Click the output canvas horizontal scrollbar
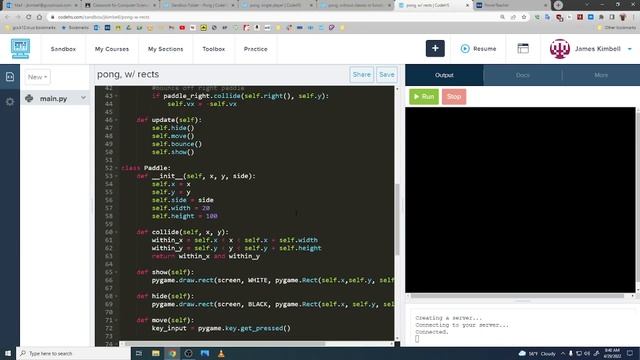This screenshot has height=360, width=640. click(517, 296)
